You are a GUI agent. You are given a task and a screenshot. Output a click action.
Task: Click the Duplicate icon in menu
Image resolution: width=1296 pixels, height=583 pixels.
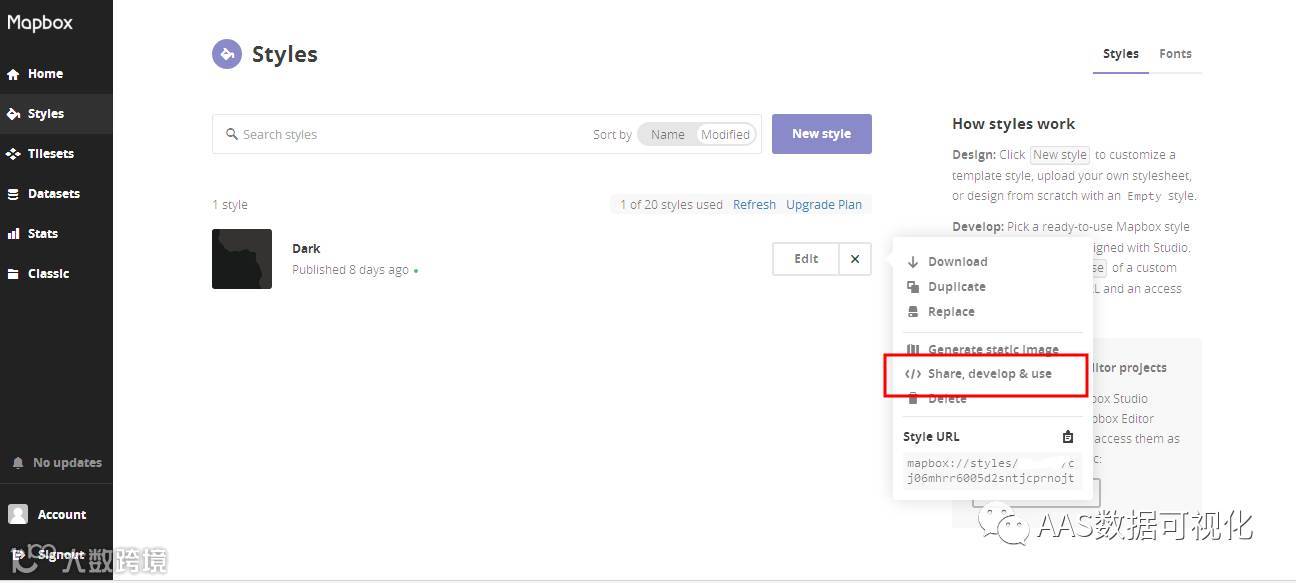pyautogui.click(x=912, y=287)
